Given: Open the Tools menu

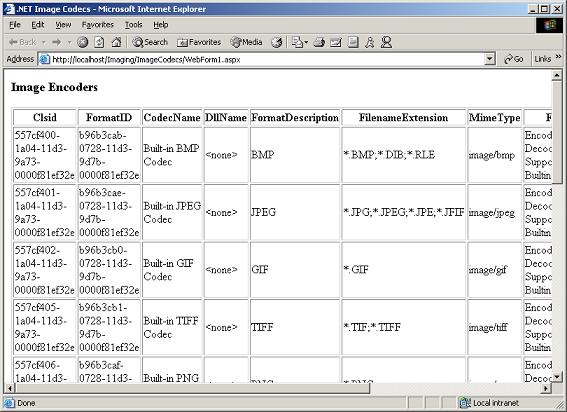Looking at the screenshot, I should (133, 25).
